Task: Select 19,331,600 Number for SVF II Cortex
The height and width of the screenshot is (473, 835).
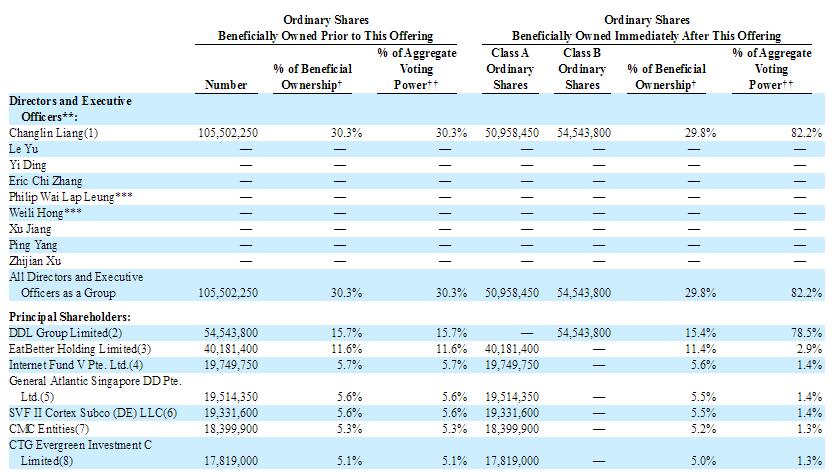Action: (231, 413)
